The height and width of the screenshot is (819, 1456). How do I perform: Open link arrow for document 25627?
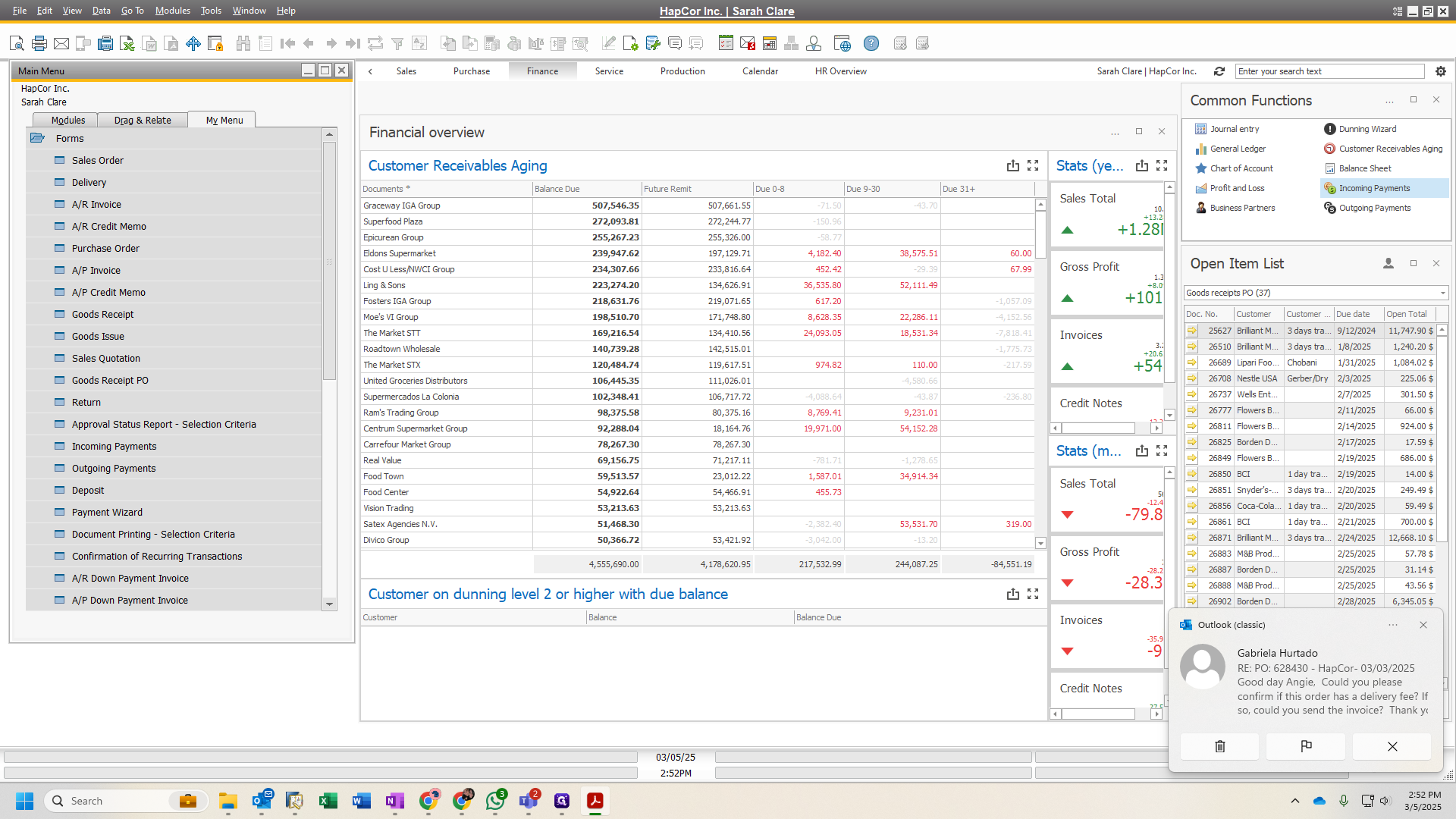(x=1192, y=331)
